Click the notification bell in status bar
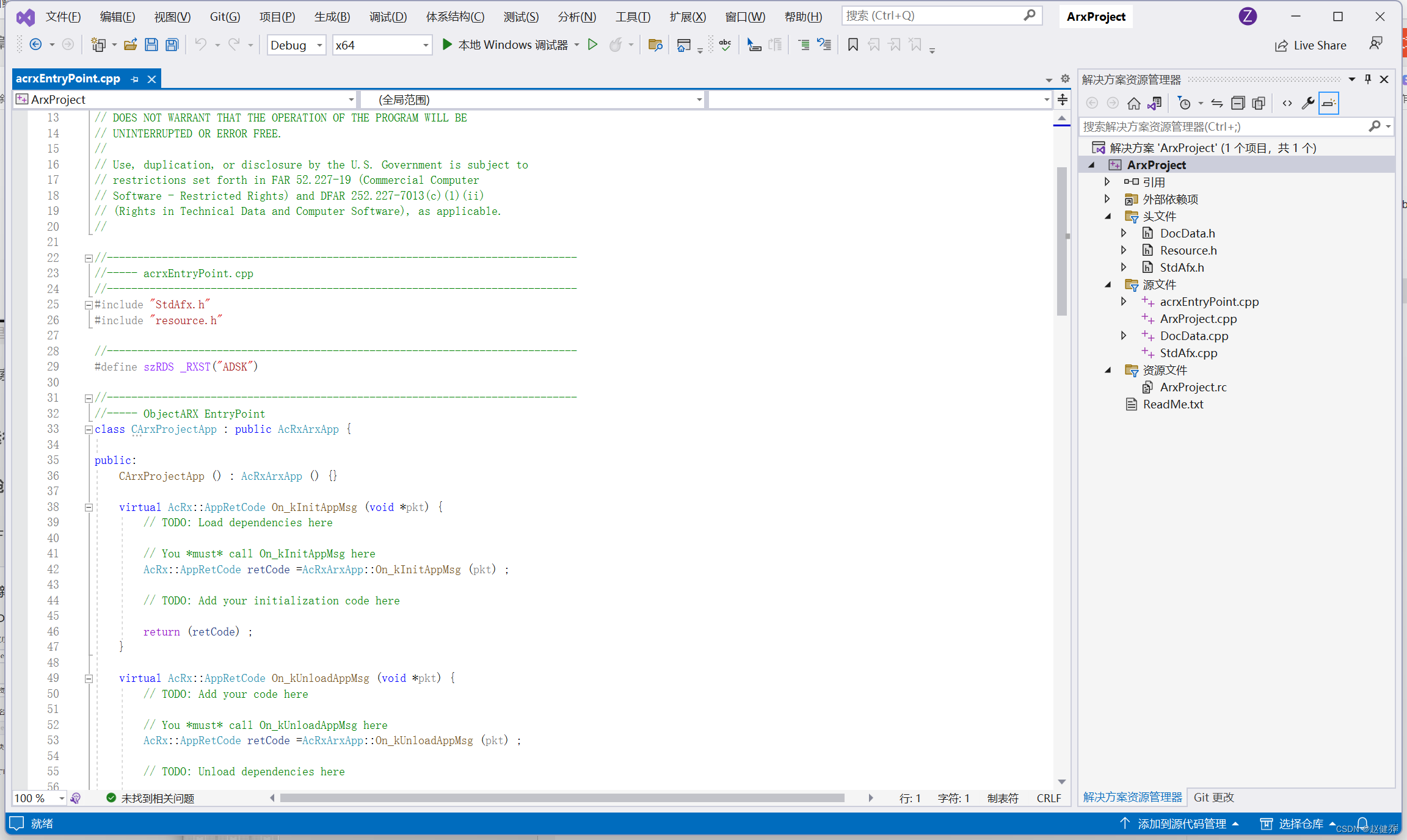Viewport: 1407px width, 840px height. click(1362, 823)
